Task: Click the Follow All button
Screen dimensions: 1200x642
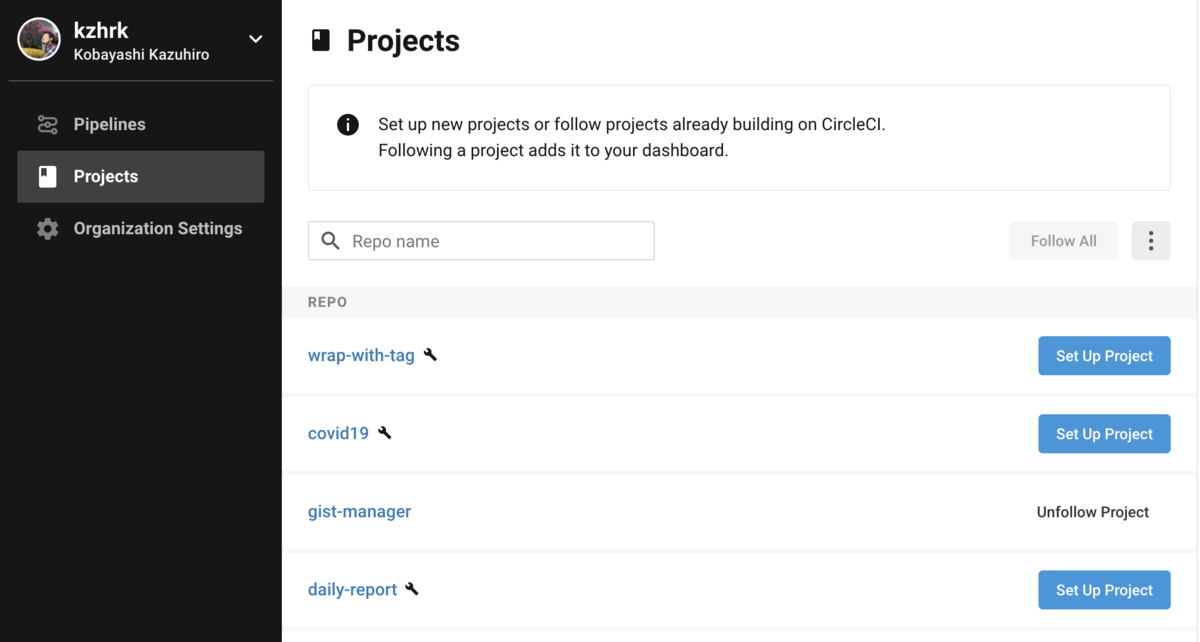Action: click(1063, 241)
